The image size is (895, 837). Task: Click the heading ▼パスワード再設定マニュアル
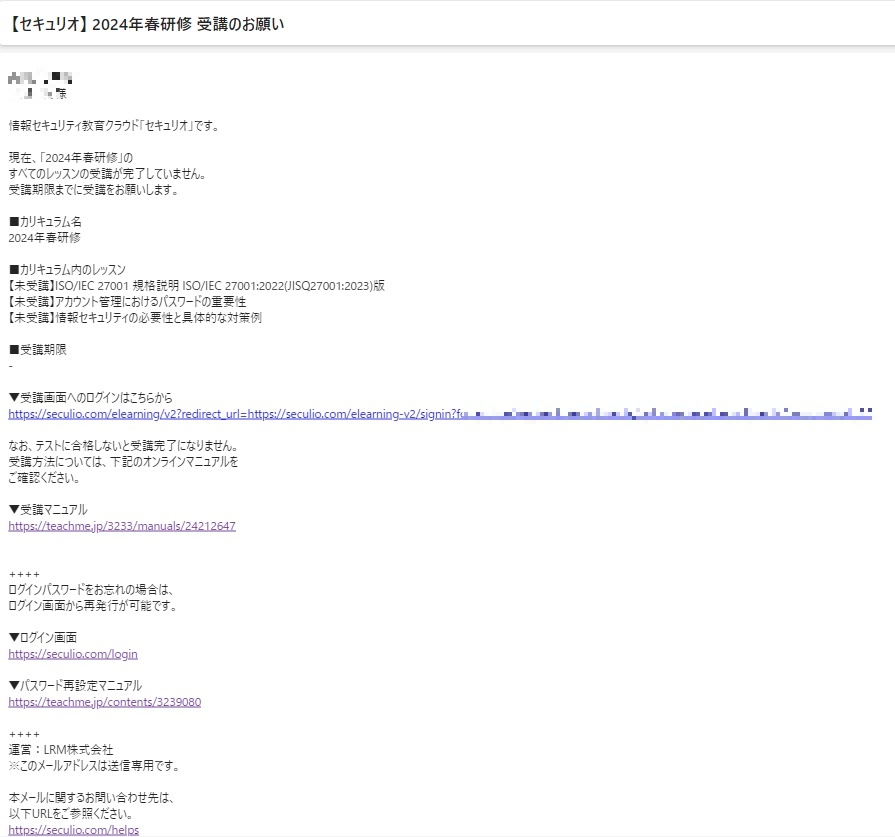pyautogui.click(x=75, y=685)
